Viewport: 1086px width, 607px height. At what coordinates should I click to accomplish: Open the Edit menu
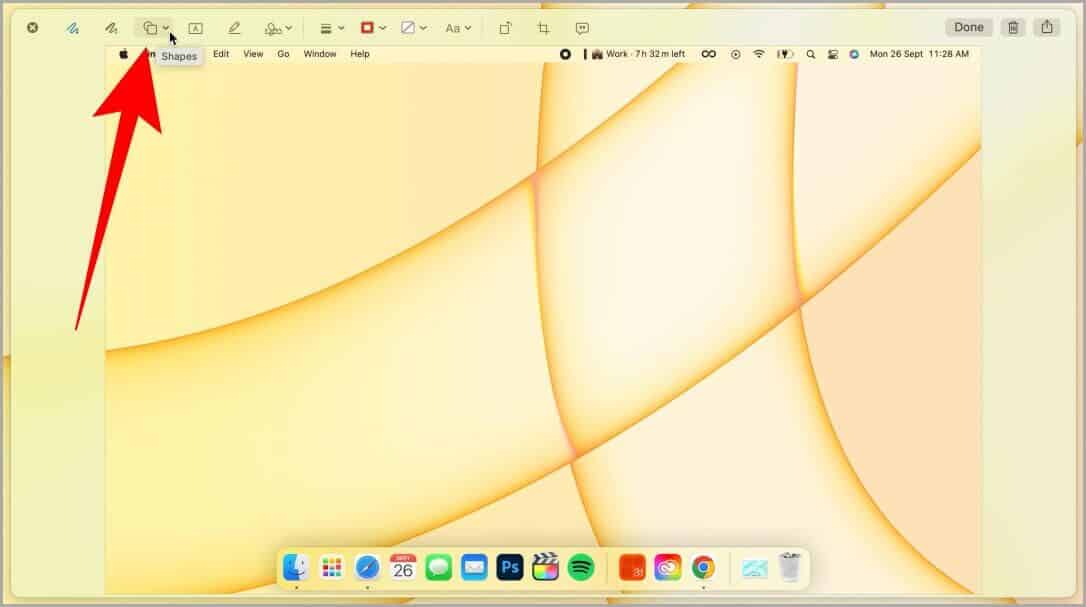(x=221, y=54)
